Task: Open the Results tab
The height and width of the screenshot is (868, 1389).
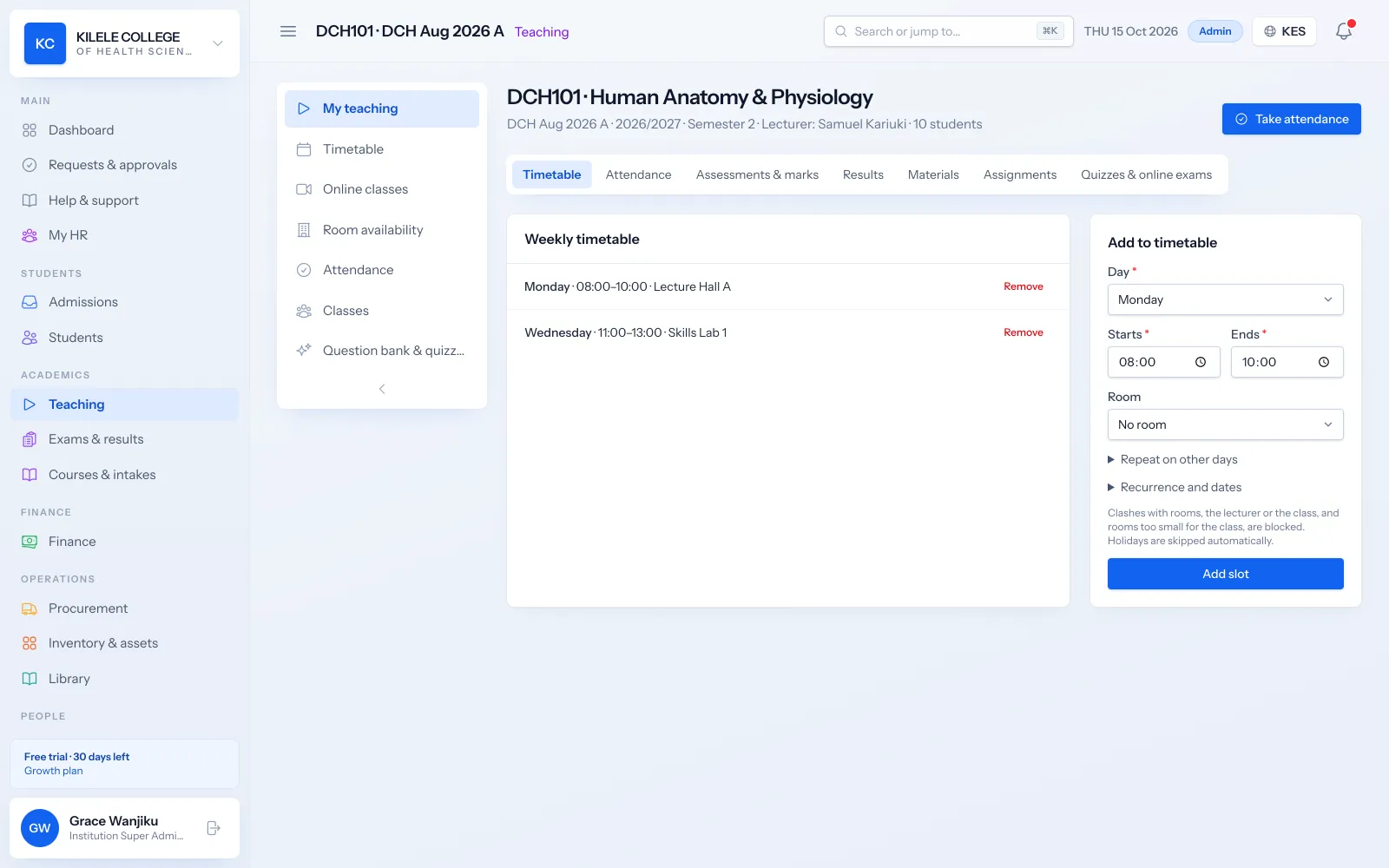Action: point(863,174)
